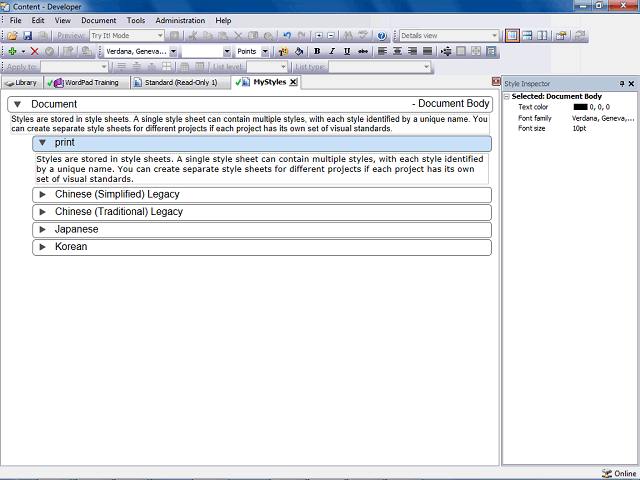
Task: Open the File menu
Action: pos(16,20)
